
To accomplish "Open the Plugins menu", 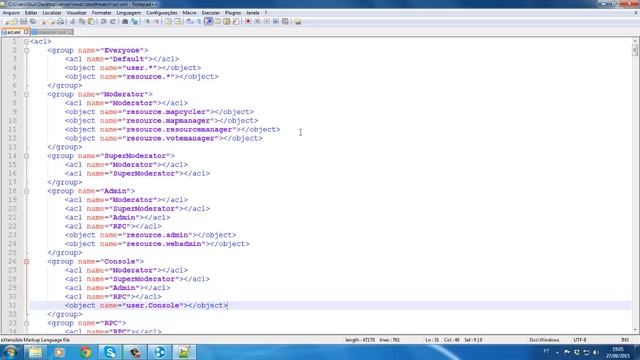I will tap(233, 13).
